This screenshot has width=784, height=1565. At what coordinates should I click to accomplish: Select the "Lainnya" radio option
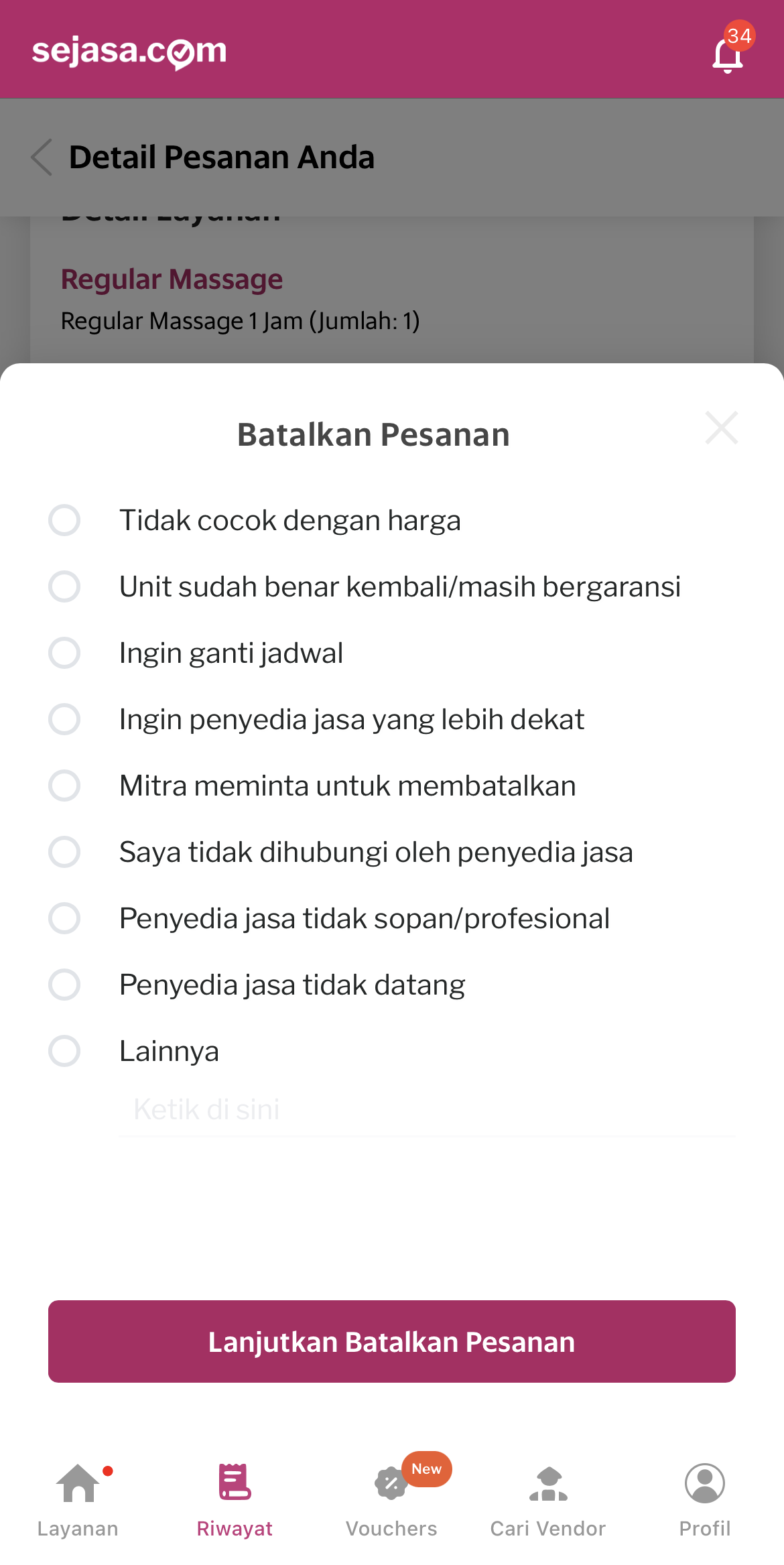64,1051
